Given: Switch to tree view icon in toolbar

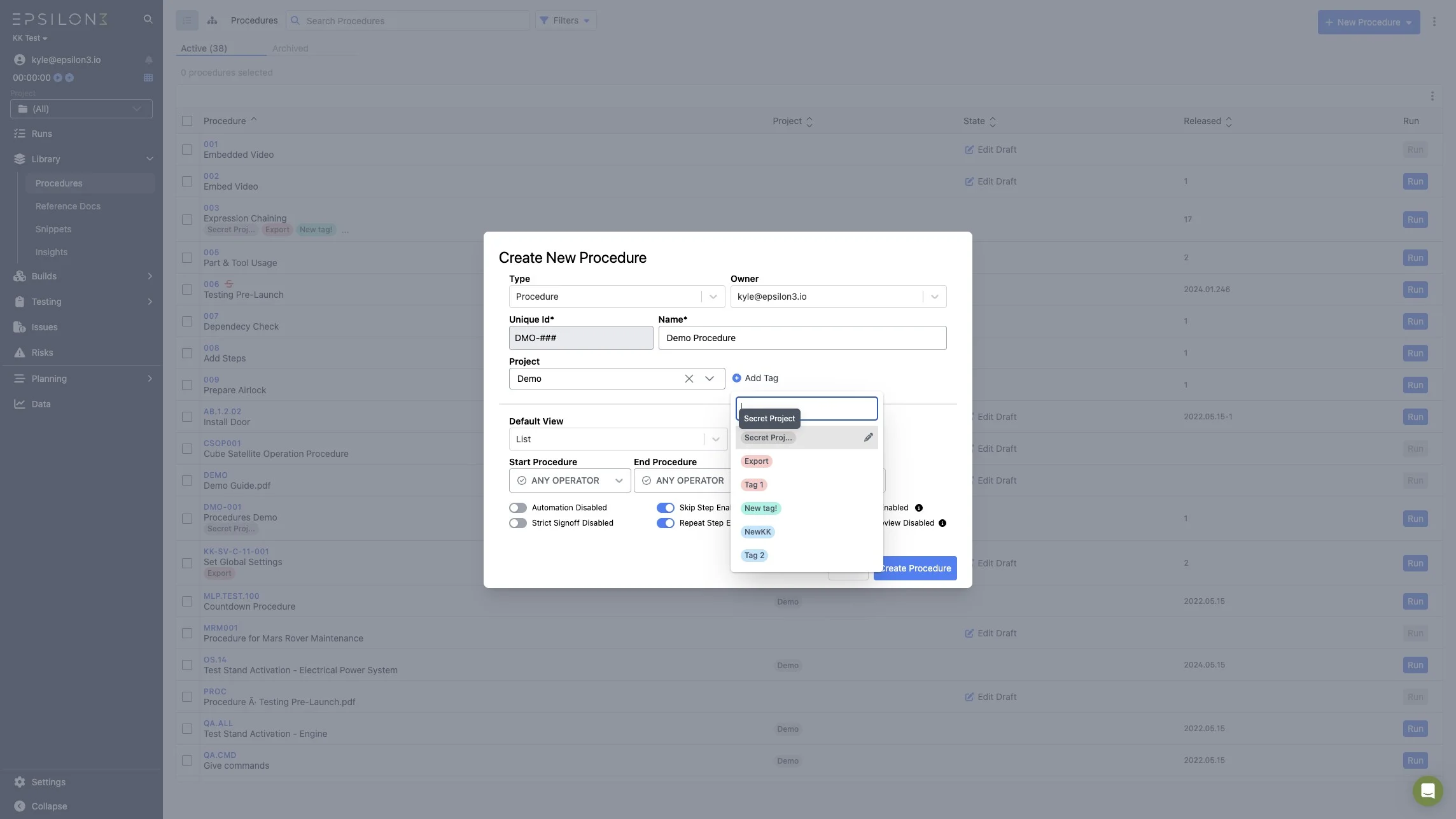Looking at the screenshot, I should coord(213,20).
